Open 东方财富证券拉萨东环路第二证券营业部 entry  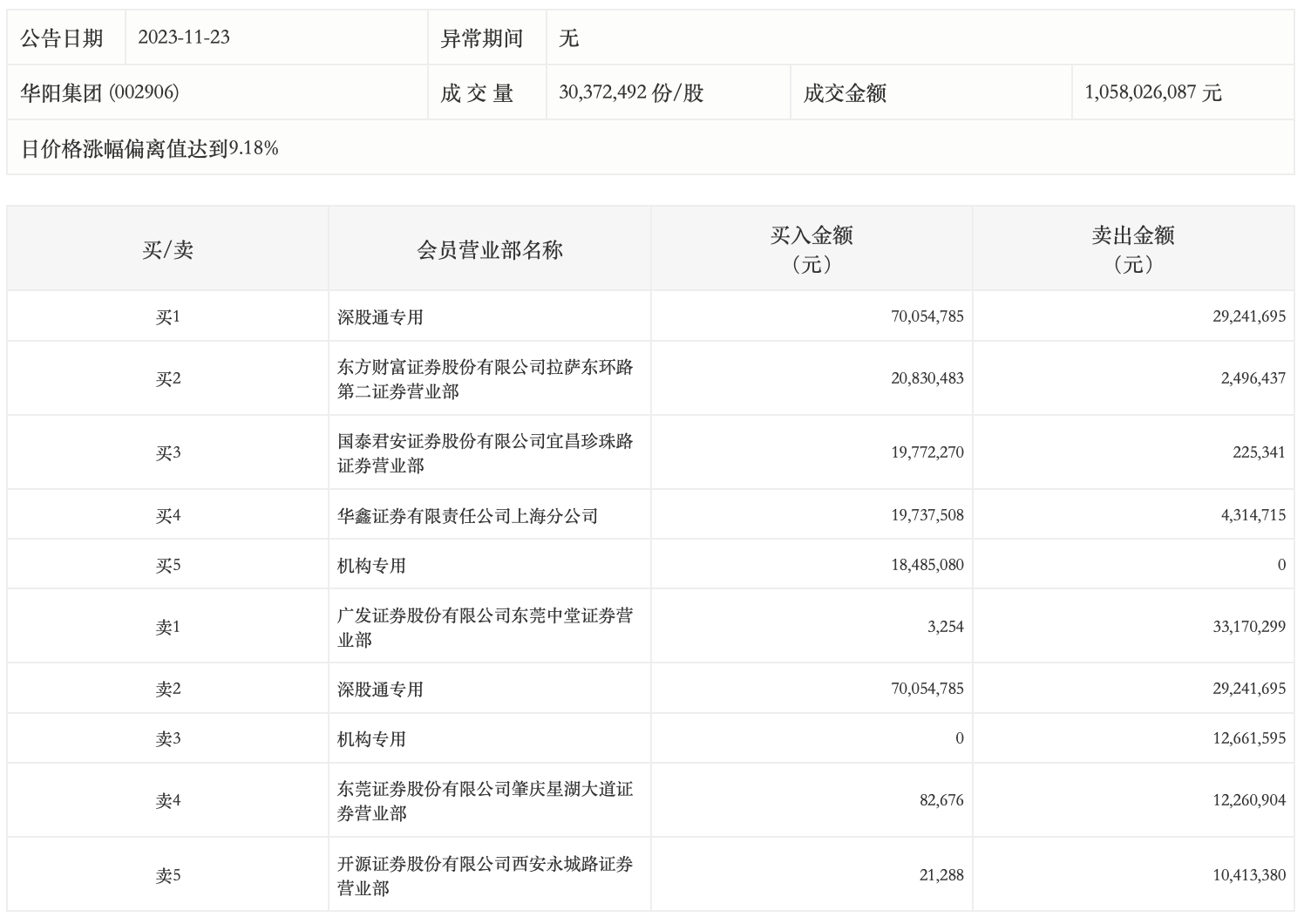(485, 379)
